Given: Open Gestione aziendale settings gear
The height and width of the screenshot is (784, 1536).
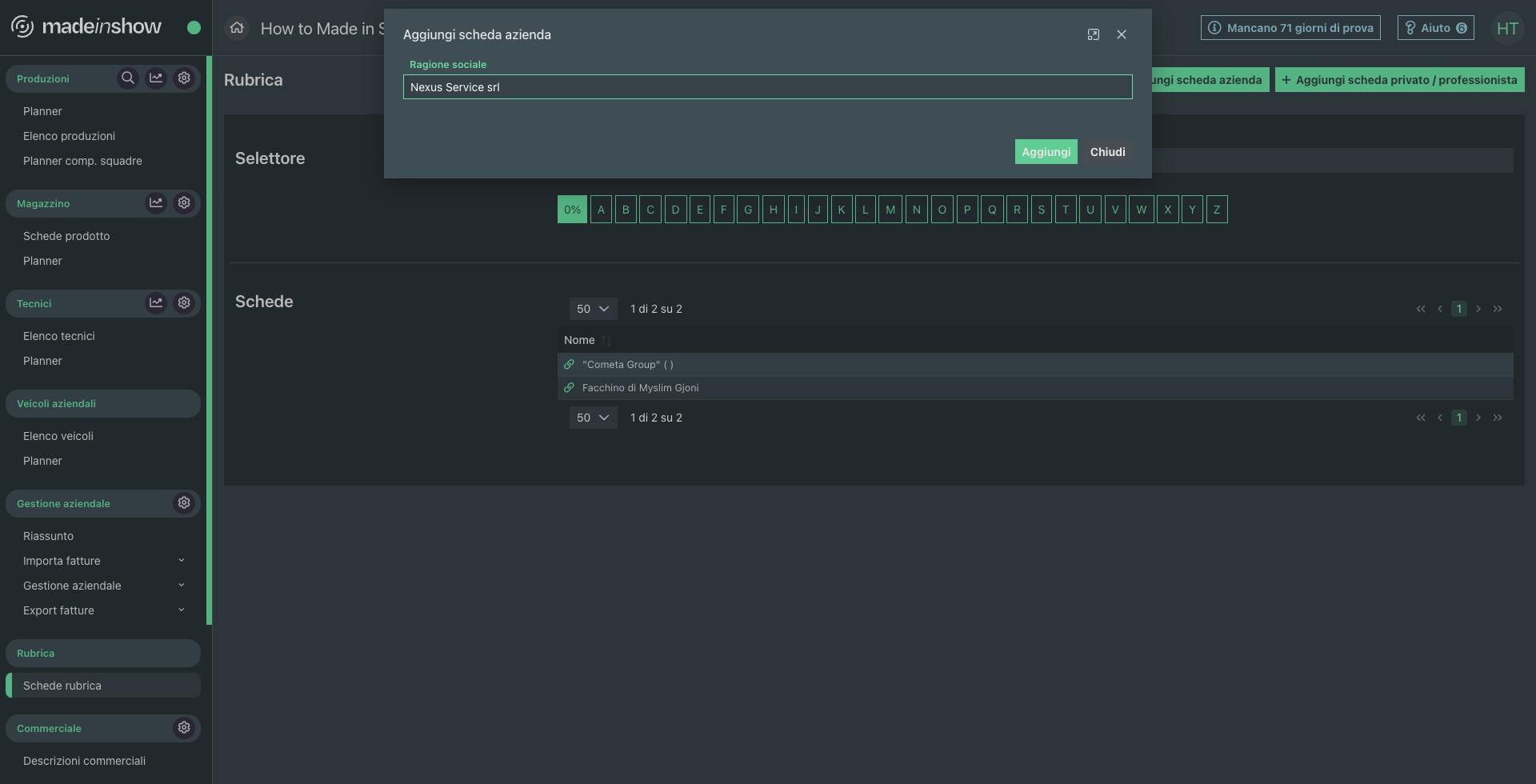Looking at the screenshot, I should [184, 503].
